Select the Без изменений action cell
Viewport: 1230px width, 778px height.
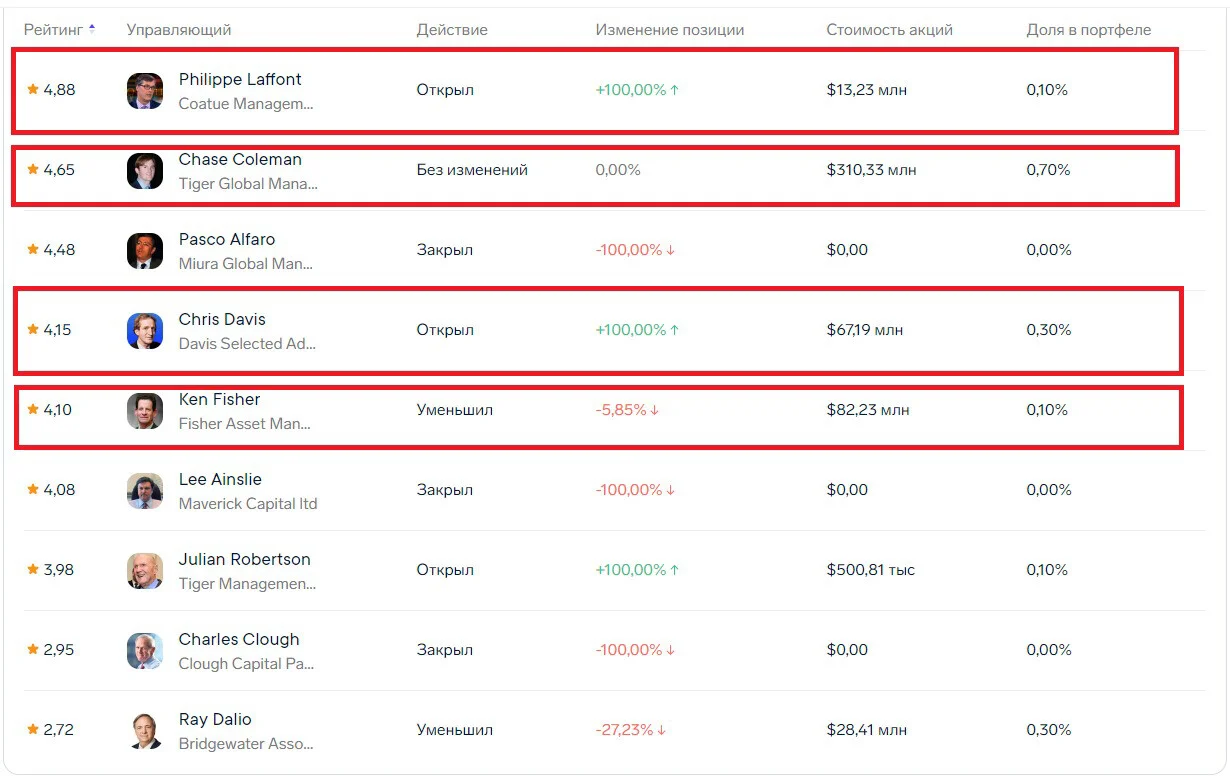click(472, 170)
